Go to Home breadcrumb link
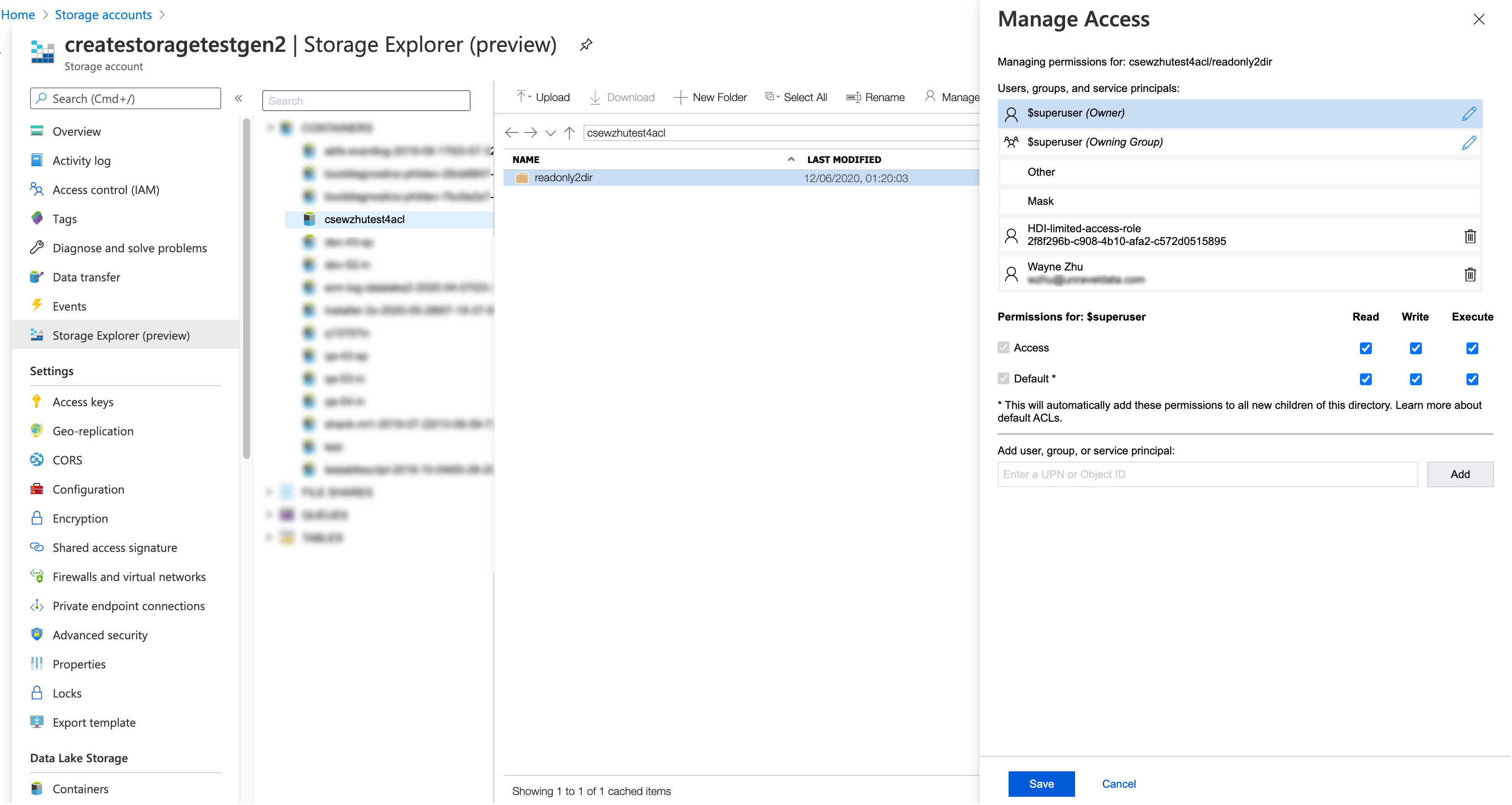Screen dimensions: 1512x805 pyautogui.click(x=18, y=15)
